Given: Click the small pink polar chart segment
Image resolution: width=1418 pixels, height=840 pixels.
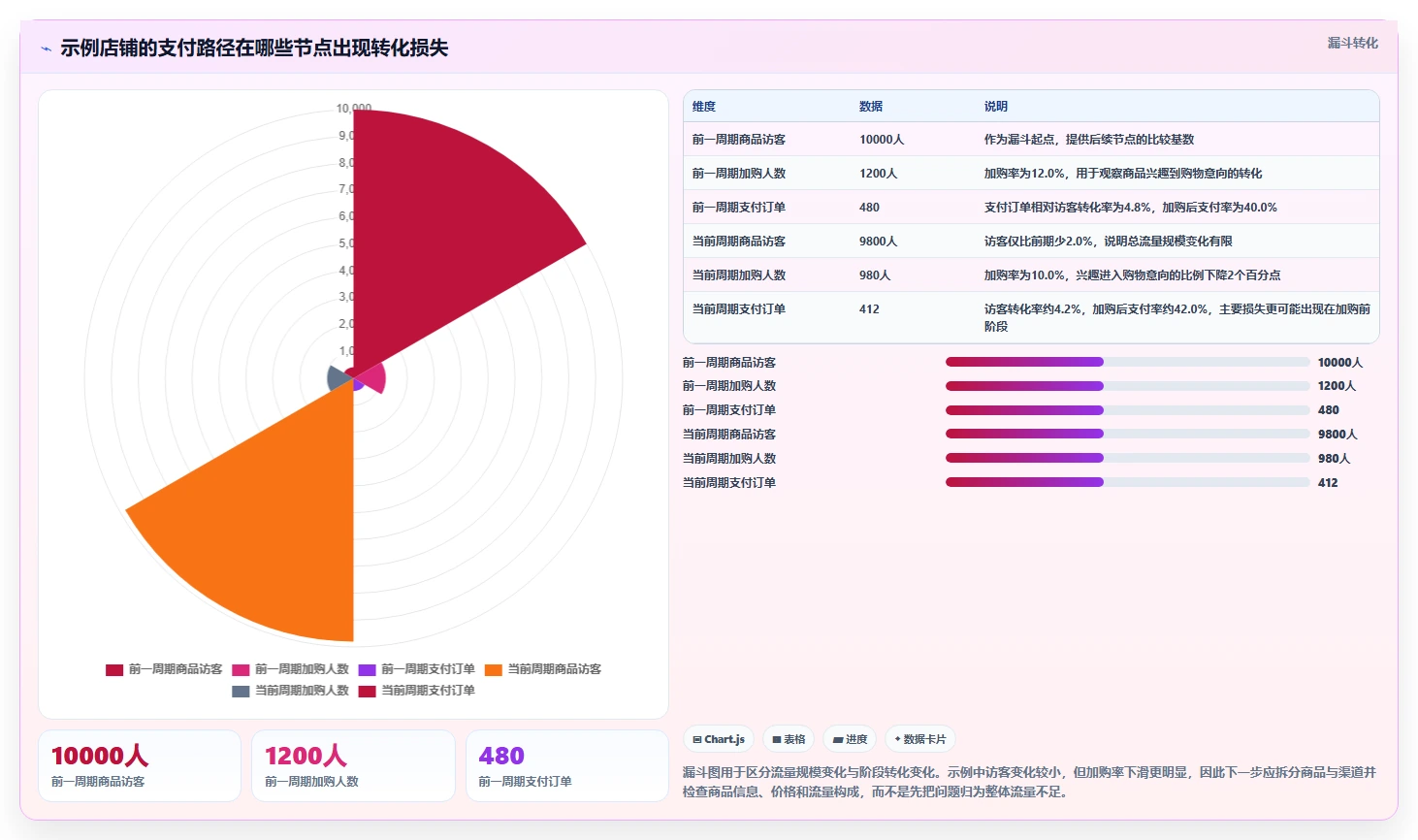Looking at the screenshot, I should click(x=374, y=378).
